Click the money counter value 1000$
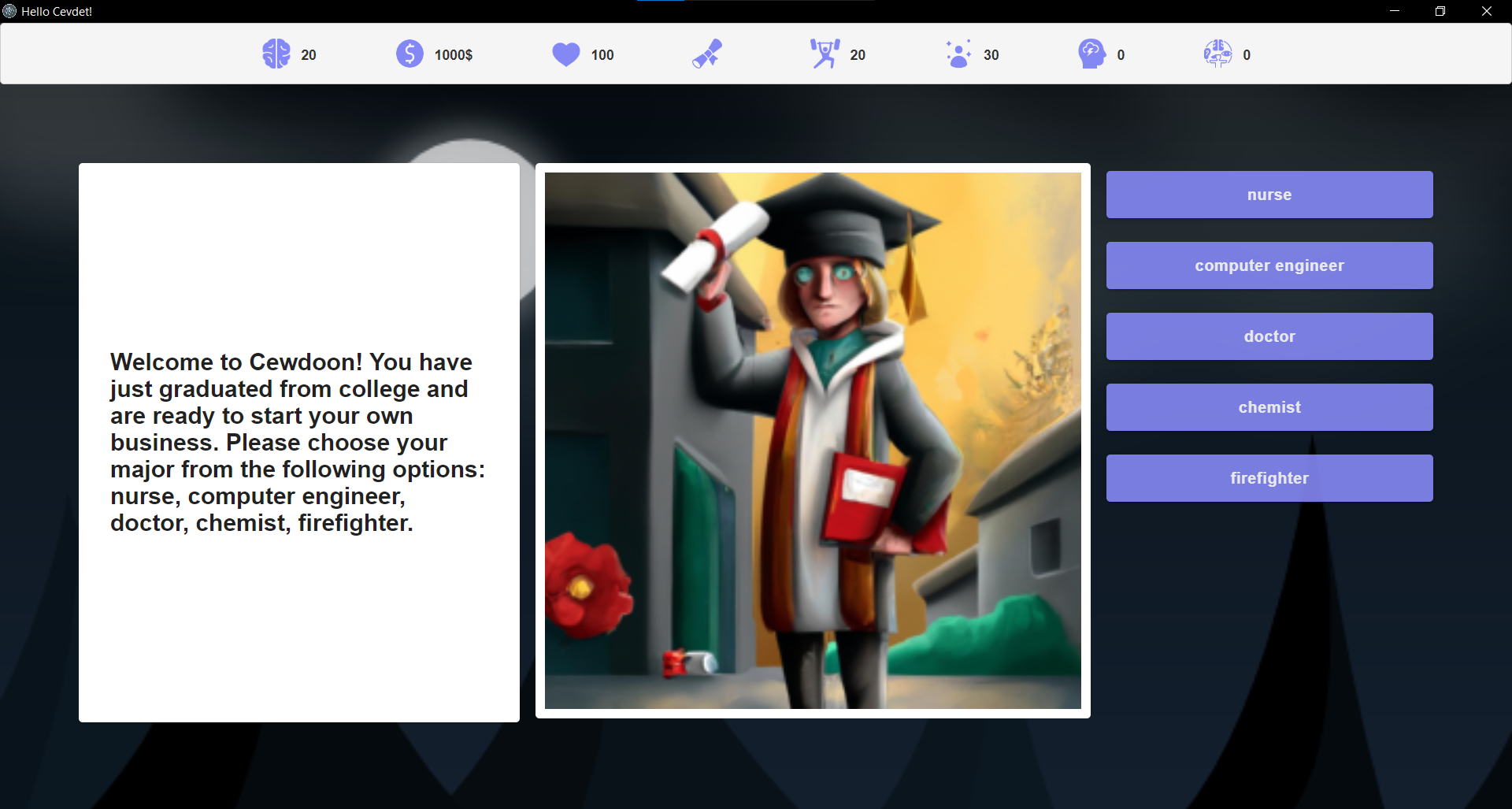This screenshot has height=809, width=1512. [x=453, y=54]
